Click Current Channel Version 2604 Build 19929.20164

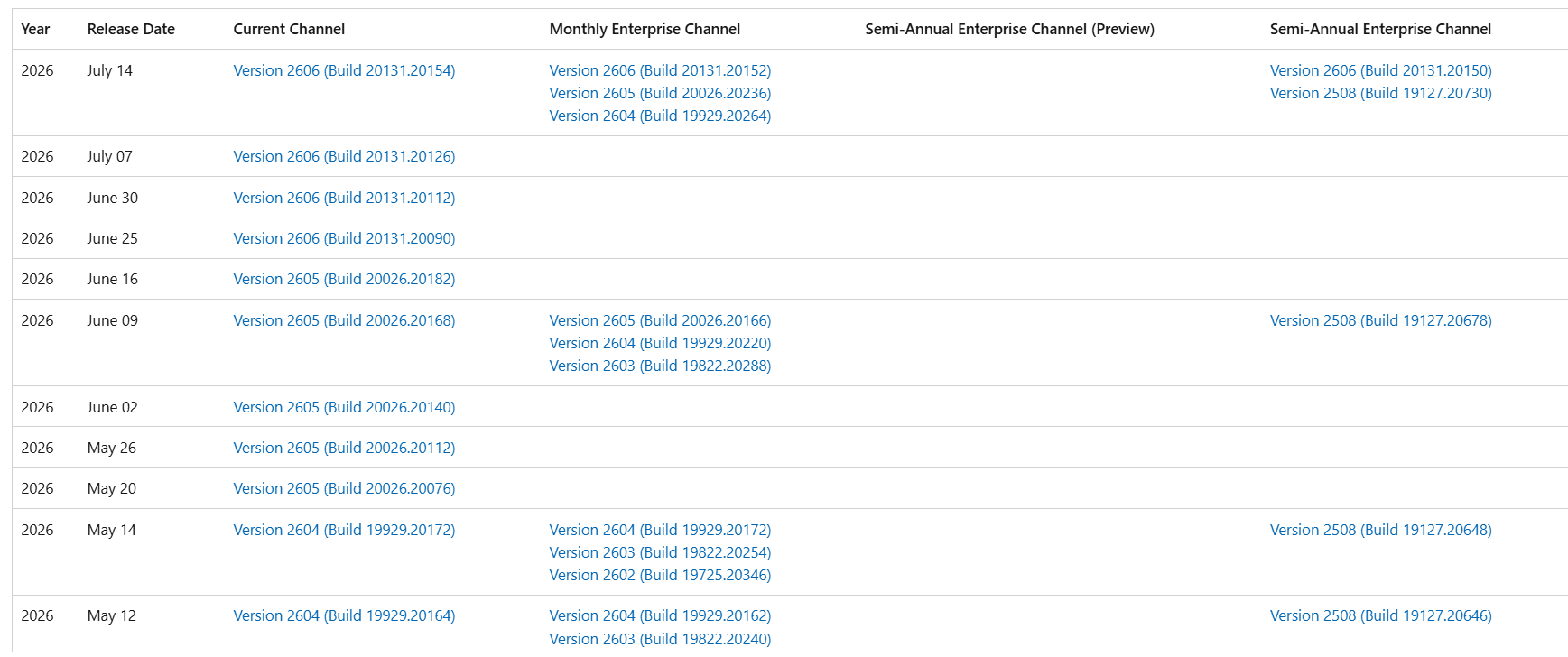[344, 615]
